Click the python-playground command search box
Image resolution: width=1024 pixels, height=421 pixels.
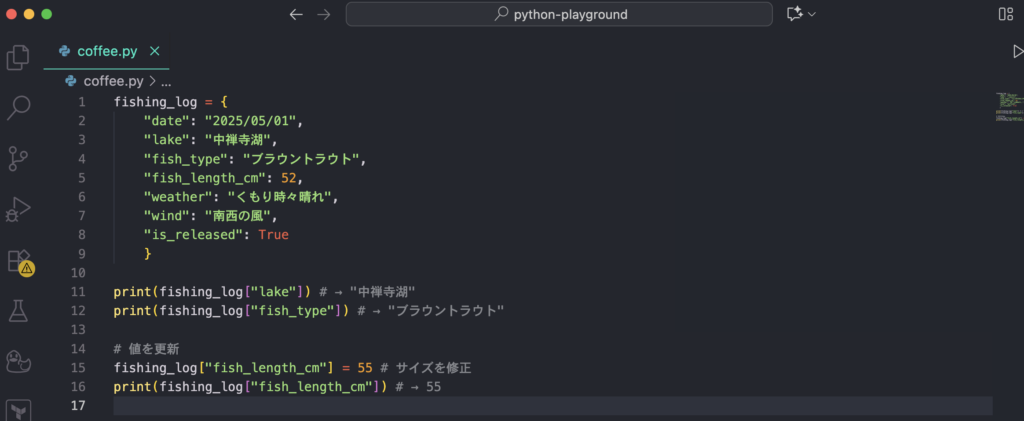pos(559,14)
